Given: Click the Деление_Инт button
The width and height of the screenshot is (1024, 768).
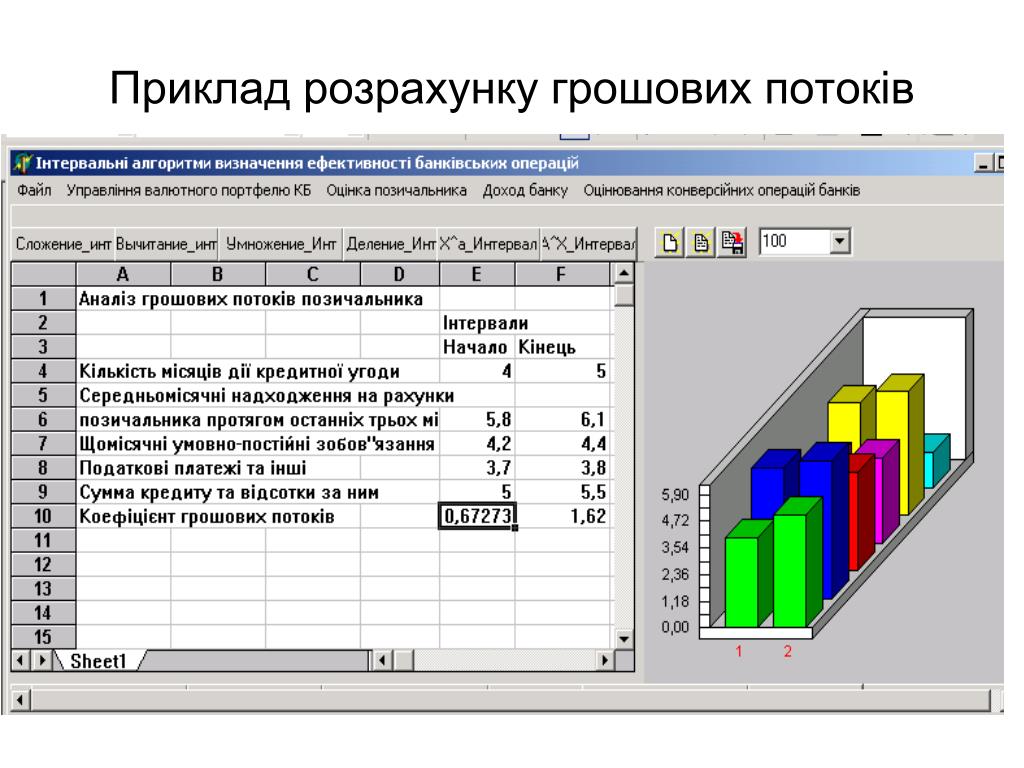Looking at the screenshot, I should pyautogui.click(x=391, y=244).
